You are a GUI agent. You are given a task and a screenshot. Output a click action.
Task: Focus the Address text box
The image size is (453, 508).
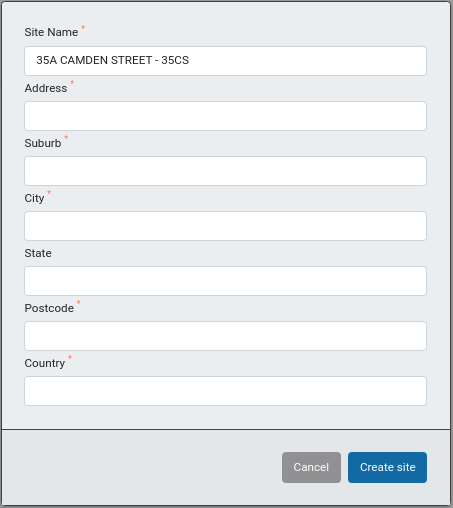[x=225, y=116]
